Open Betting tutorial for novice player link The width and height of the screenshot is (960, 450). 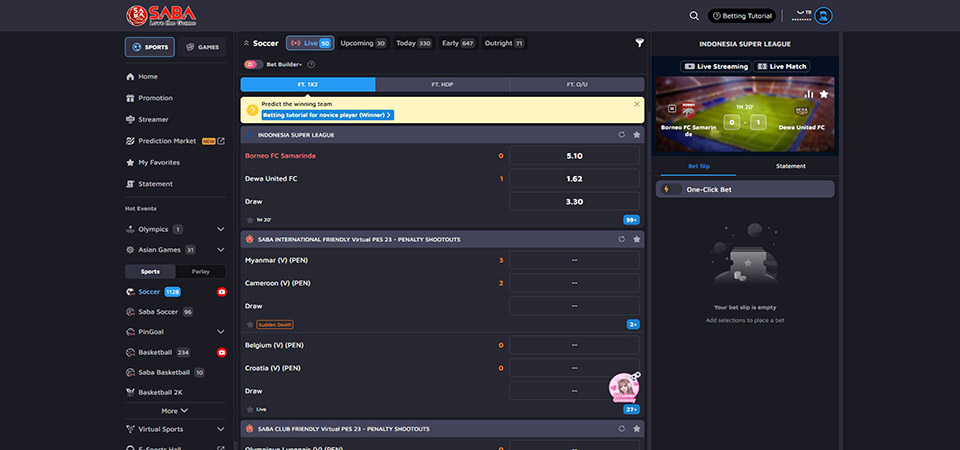coord(328,115)
